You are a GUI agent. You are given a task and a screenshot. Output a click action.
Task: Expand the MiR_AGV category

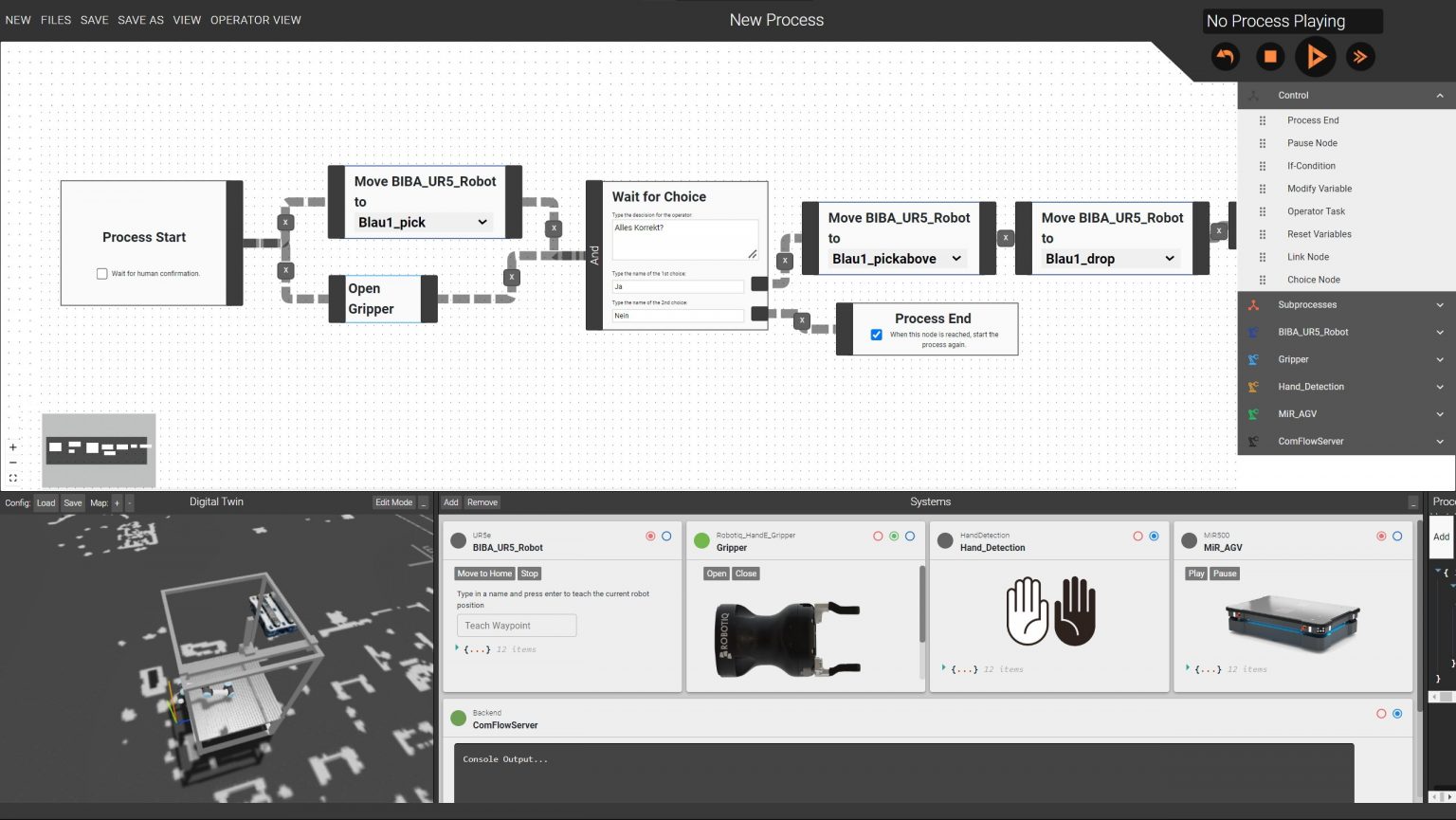pos(1440,413)
